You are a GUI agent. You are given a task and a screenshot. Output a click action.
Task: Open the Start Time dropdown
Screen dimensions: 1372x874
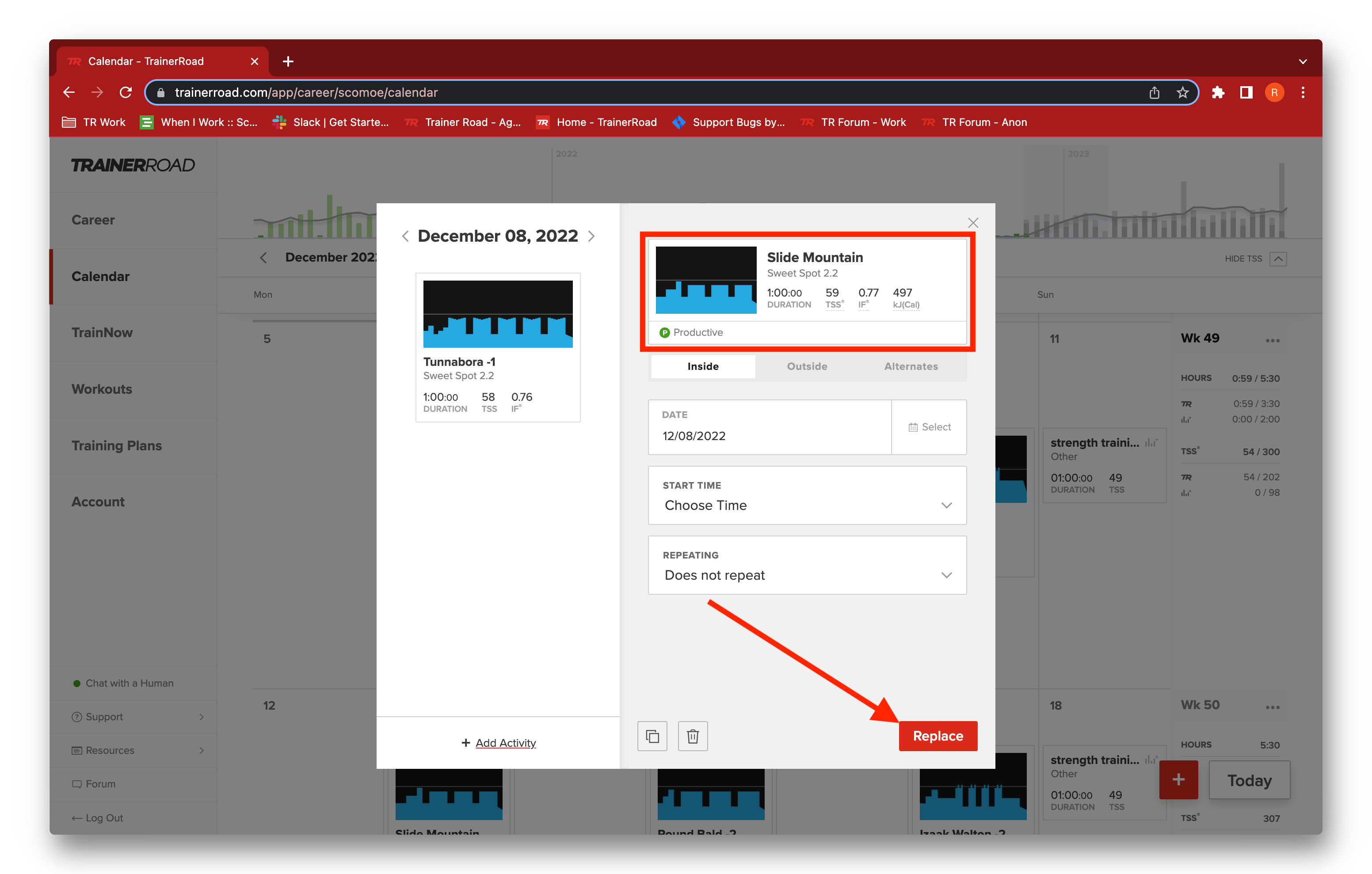pos(808,495)
